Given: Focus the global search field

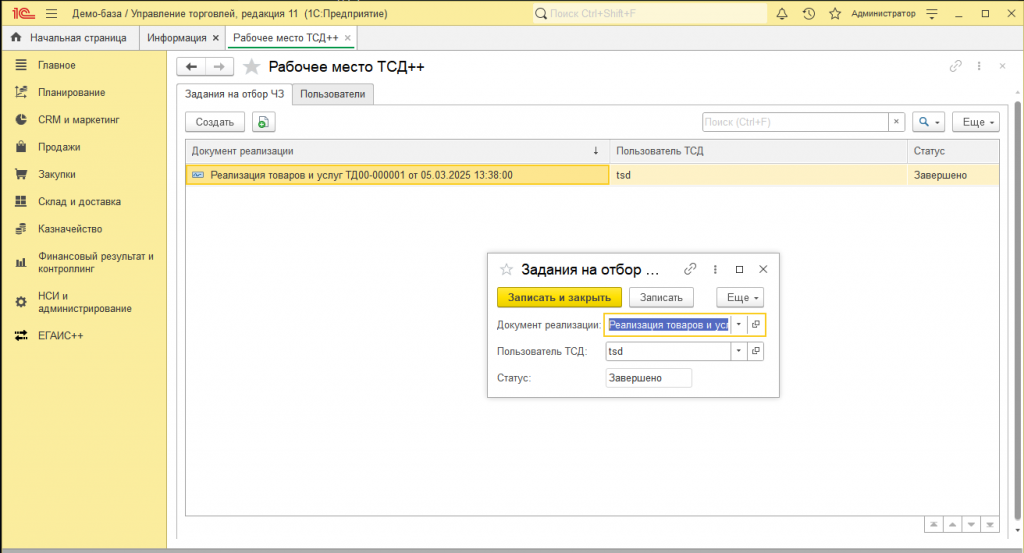Looking at the screenshot, I should coord(650,13).
